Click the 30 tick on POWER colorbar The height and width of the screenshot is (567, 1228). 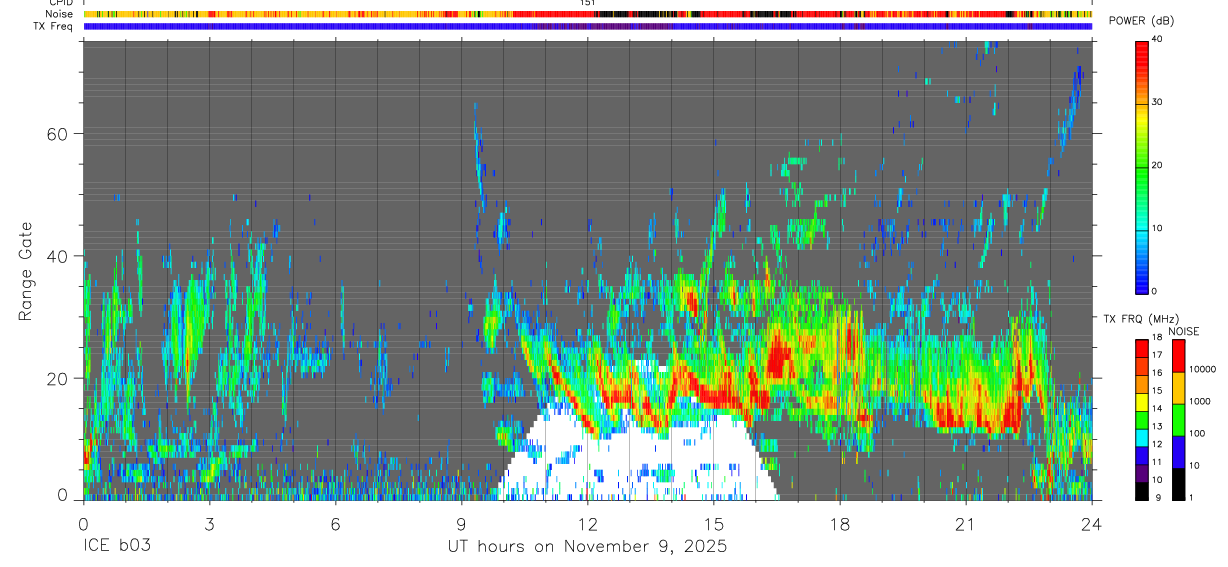[1159, 102]
